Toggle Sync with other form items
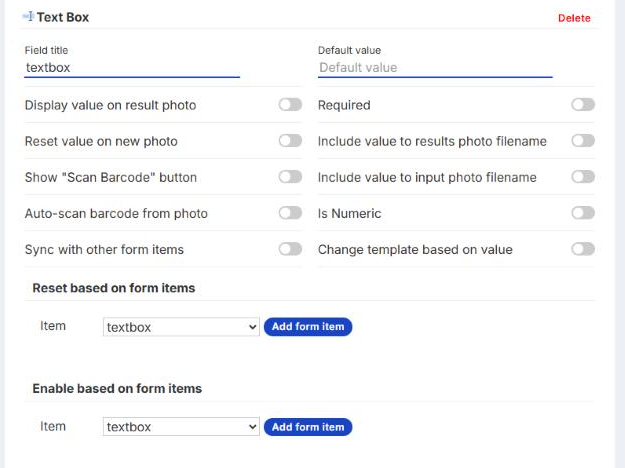Viewport: 625px width, 468px height. pyautogui.click(x=290, y=249)
